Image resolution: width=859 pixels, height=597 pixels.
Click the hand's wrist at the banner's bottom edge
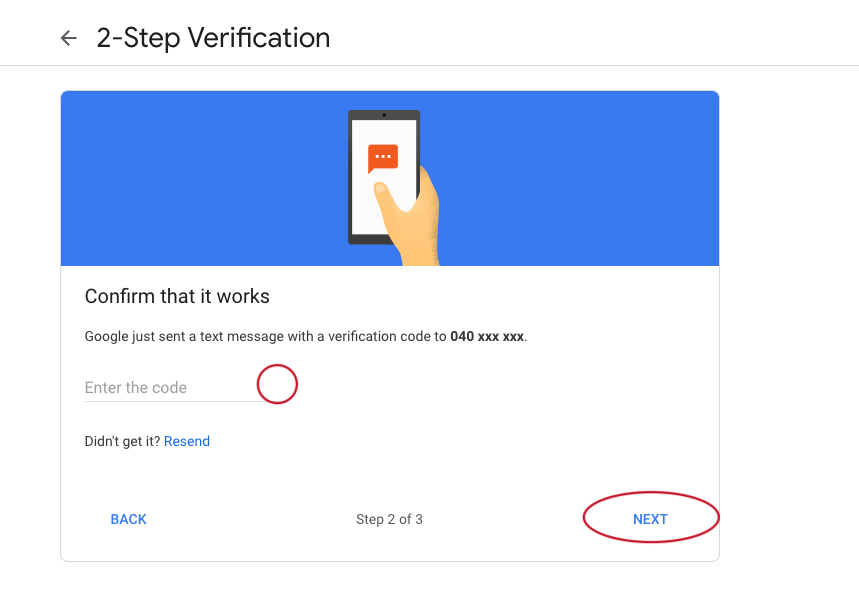pyautogui.click(x=420, y=255)
